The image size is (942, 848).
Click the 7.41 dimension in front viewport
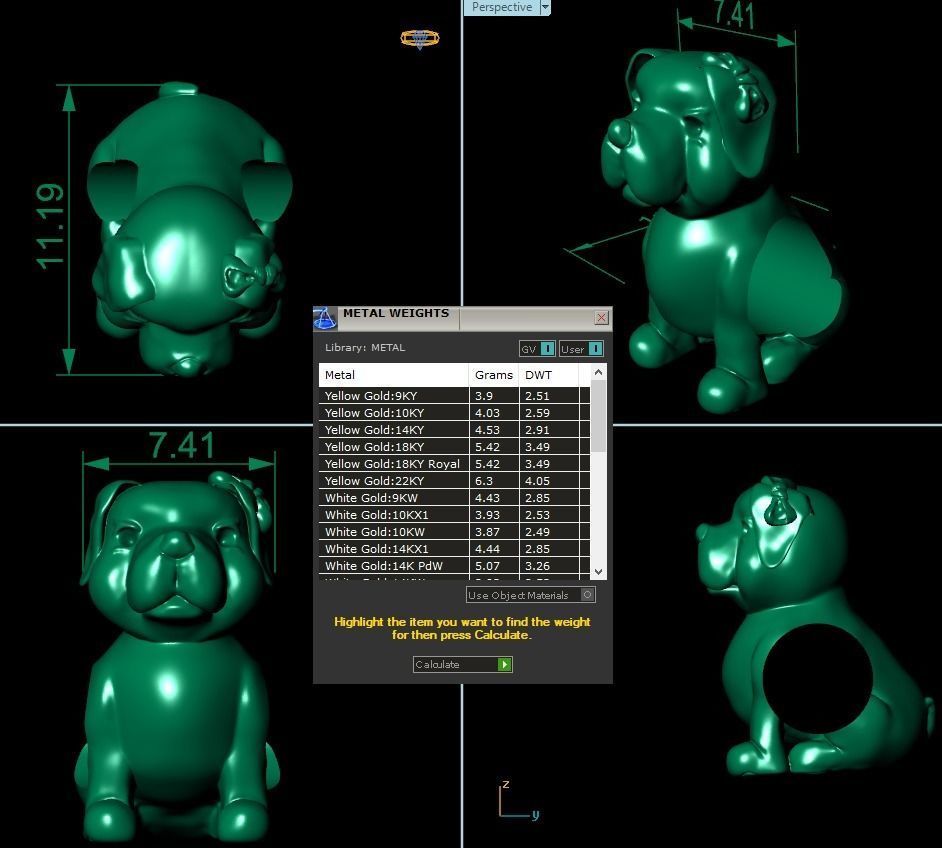182,446
